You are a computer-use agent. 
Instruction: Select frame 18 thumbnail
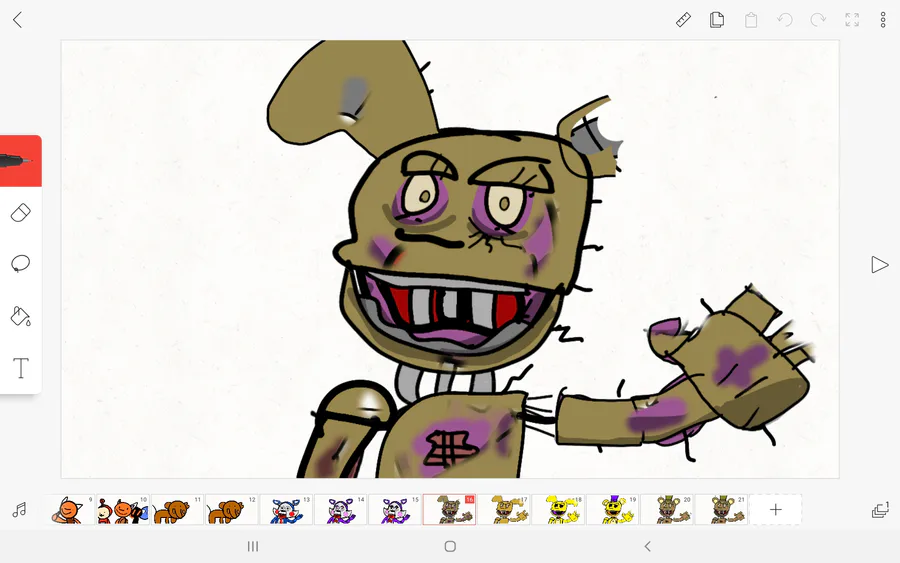pyautogui.click(x=558, y=510)
